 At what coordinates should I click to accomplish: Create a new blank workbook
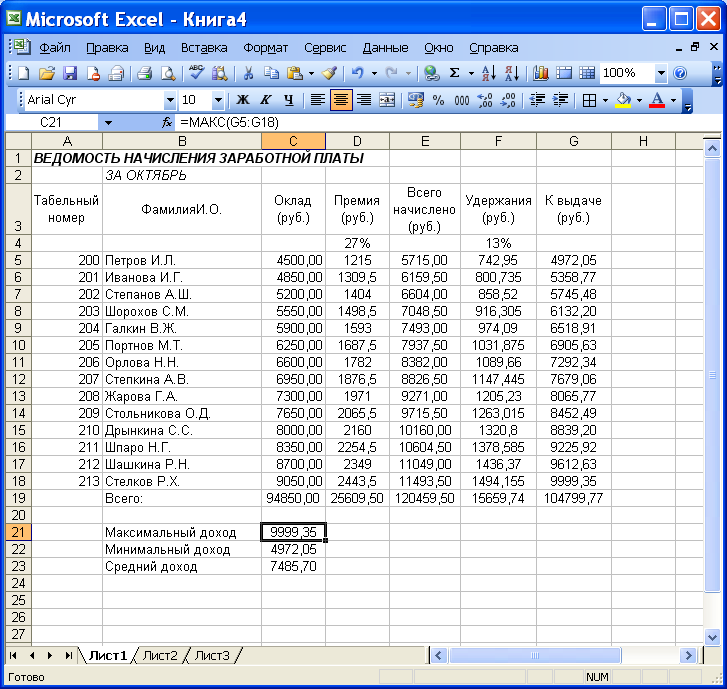pyautogui.click(x=24, y=73)
